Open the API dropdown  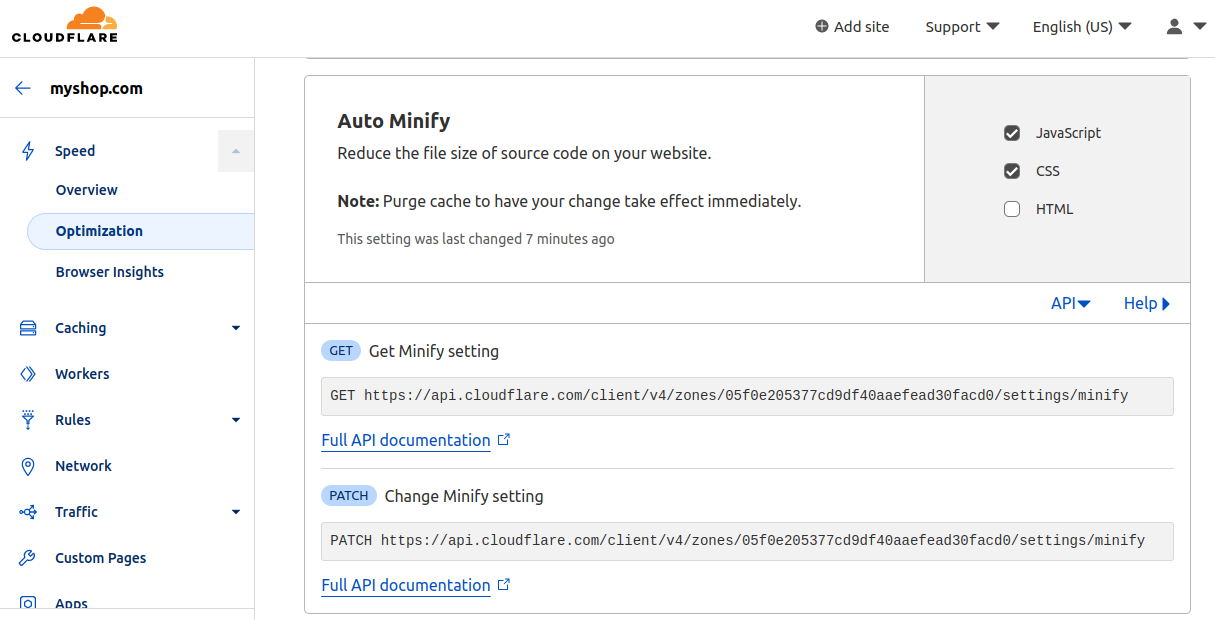coord(1070,303)
